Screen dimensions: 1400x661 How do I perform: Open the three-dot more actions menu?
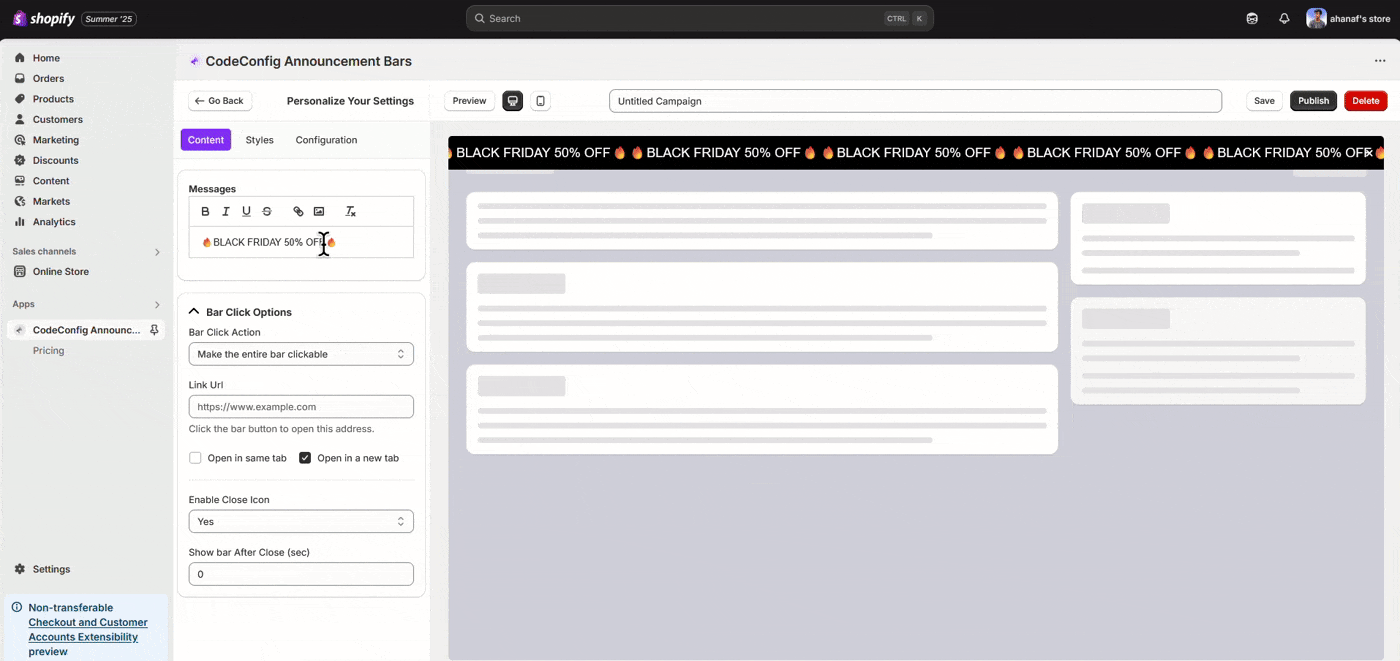click(x=1380, y=61)
